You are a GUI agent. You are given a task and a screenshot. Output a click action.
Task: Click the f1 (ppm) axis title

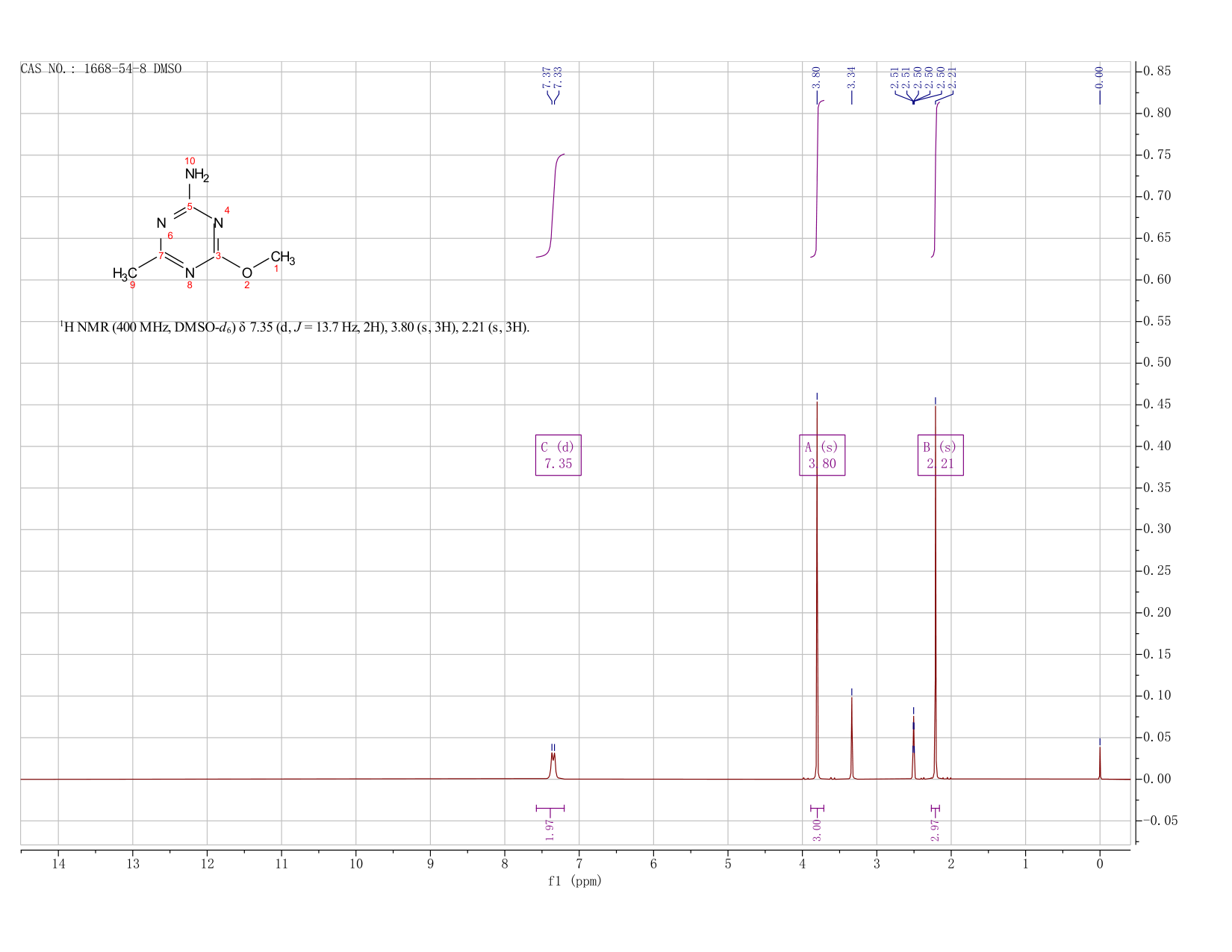pyautogui.click(x=575, y=881)
